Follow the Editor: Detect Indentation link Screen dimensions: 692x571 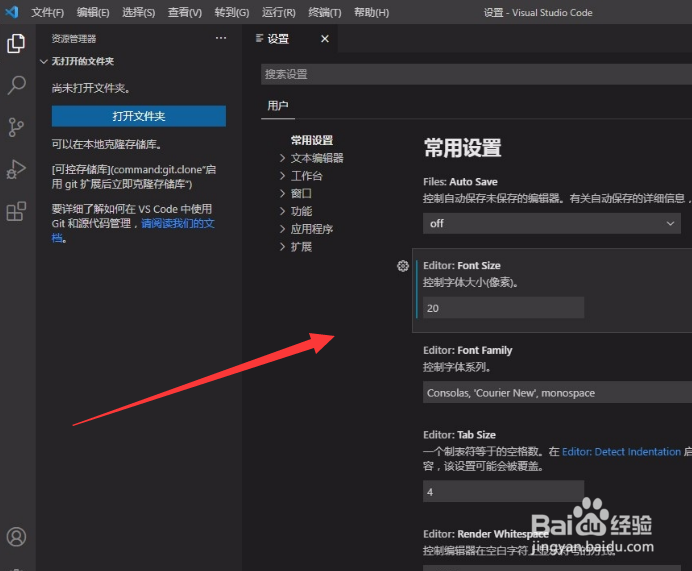click(621, 452)
